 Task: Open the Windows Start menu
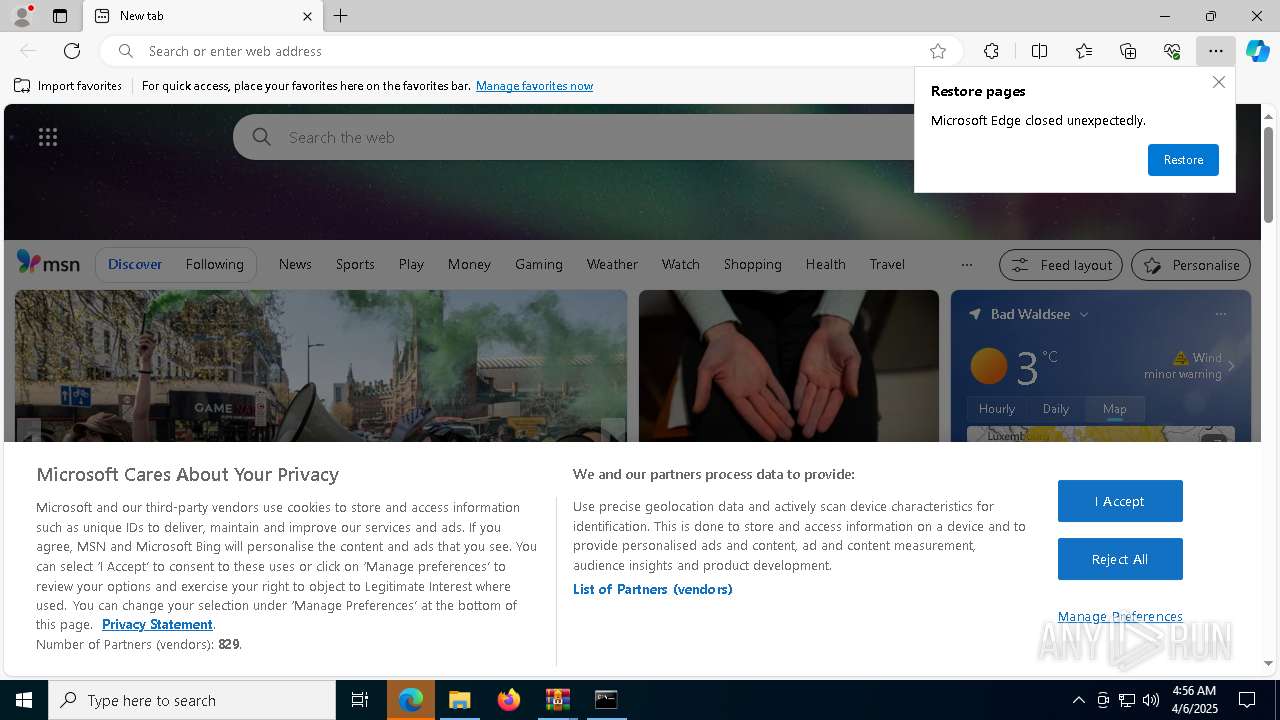click(24, 700)
